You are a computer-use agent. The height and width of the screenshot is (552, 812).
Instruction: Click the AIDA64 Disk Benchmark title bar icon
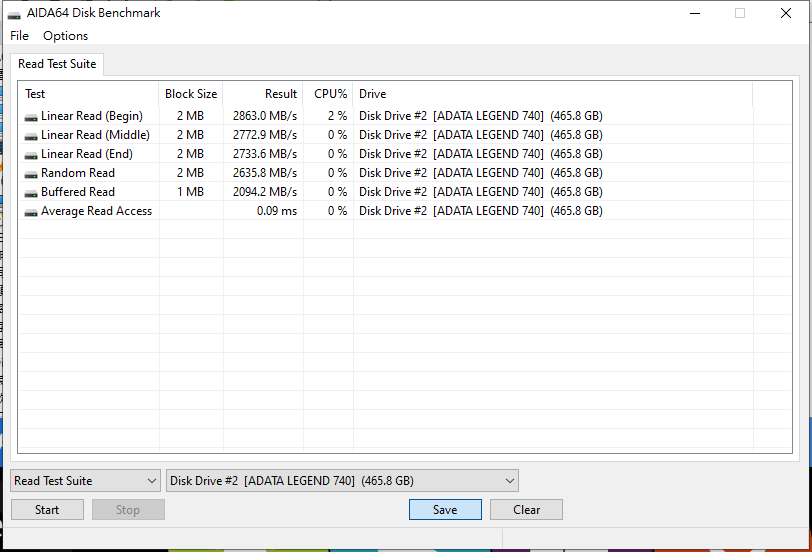(x=14, y=14)
